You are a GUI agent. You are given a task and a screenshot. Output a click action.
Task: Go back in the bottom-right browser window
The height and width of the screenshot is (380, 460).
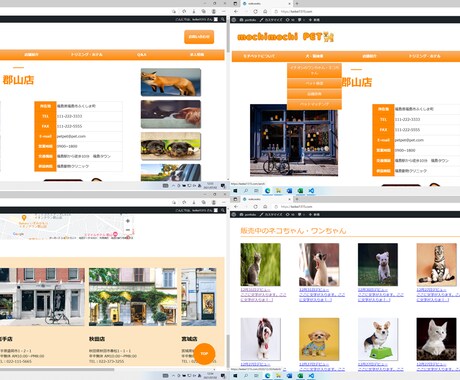pyautogui.click(x=236, y=207)
